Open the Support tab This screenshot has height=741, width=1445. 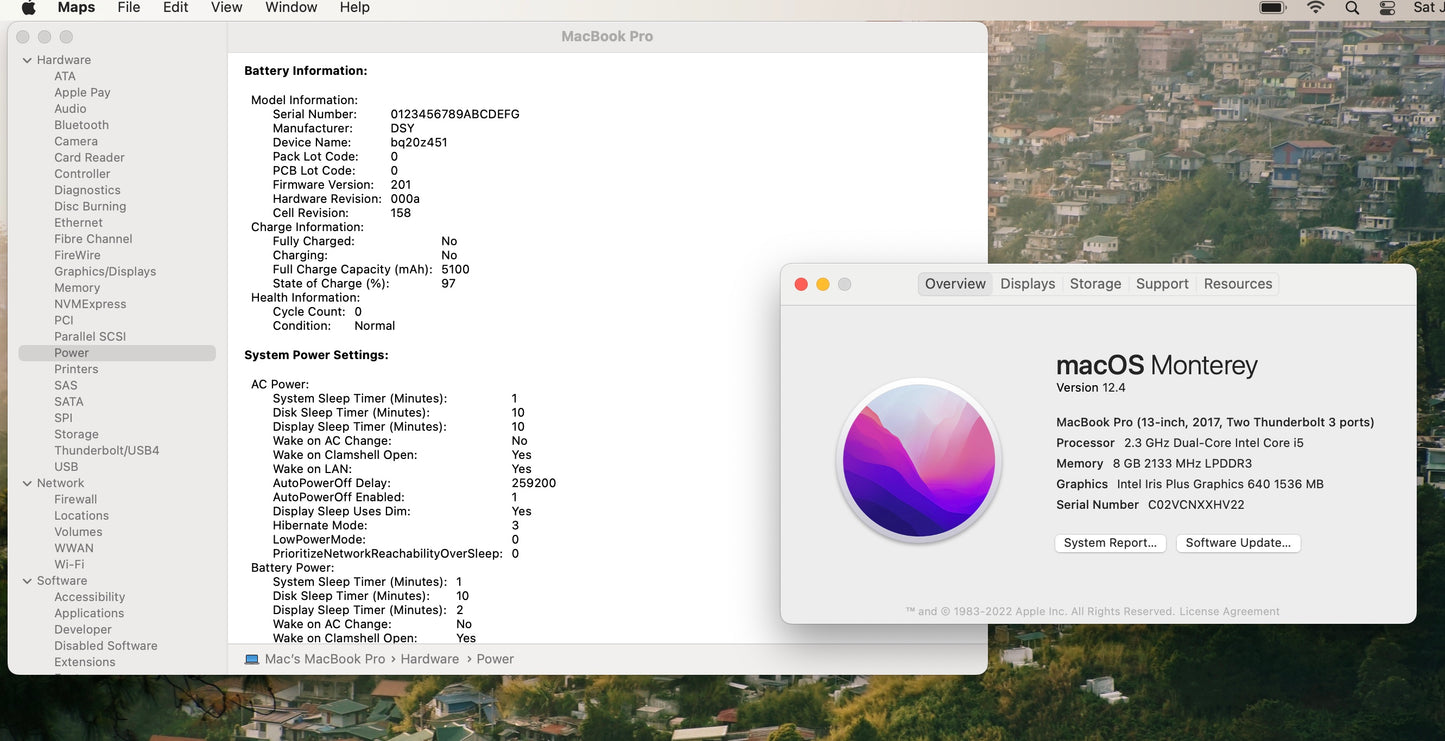[x=1162, y=284]
